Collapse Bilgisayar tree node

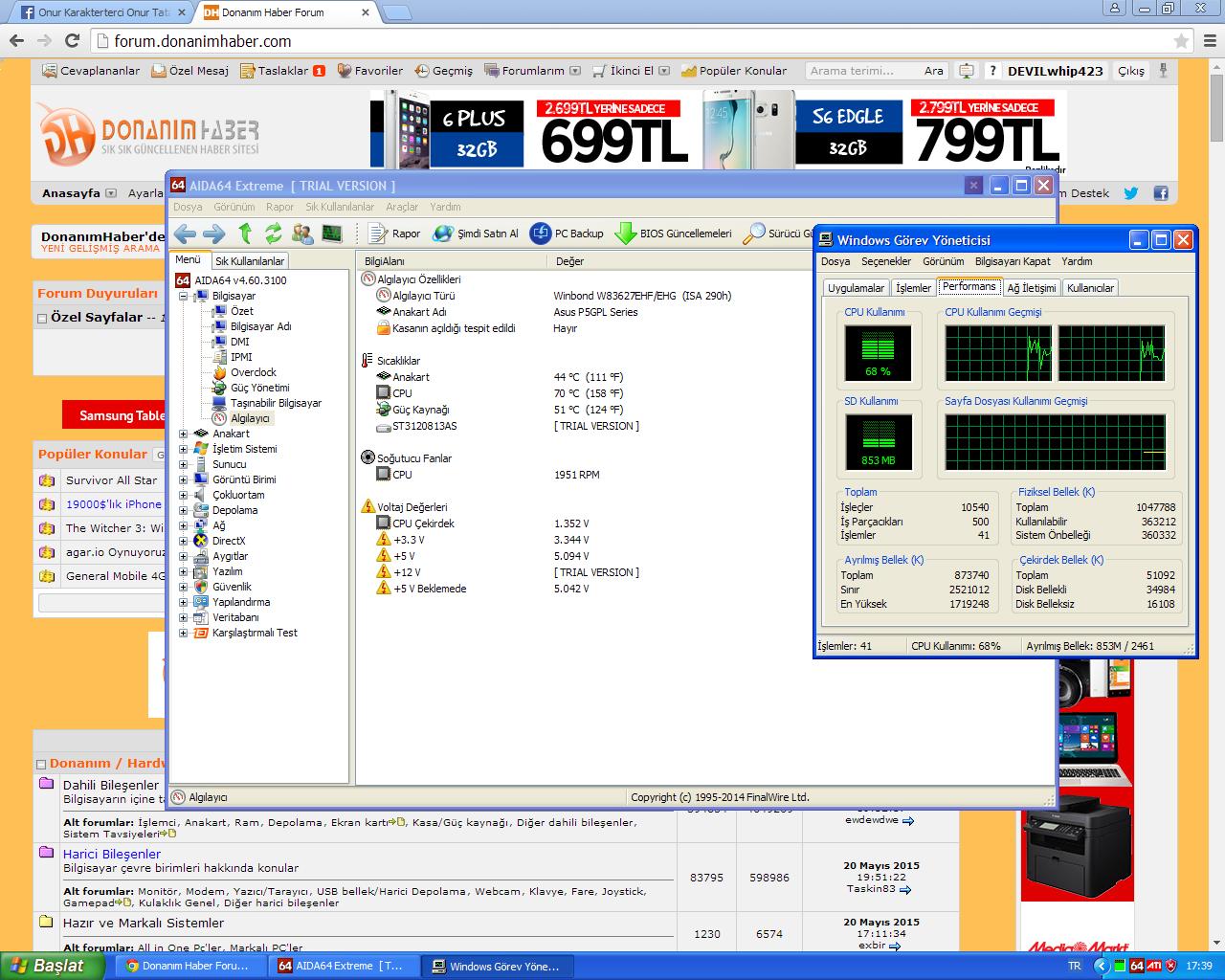click(x=184, y=297)
